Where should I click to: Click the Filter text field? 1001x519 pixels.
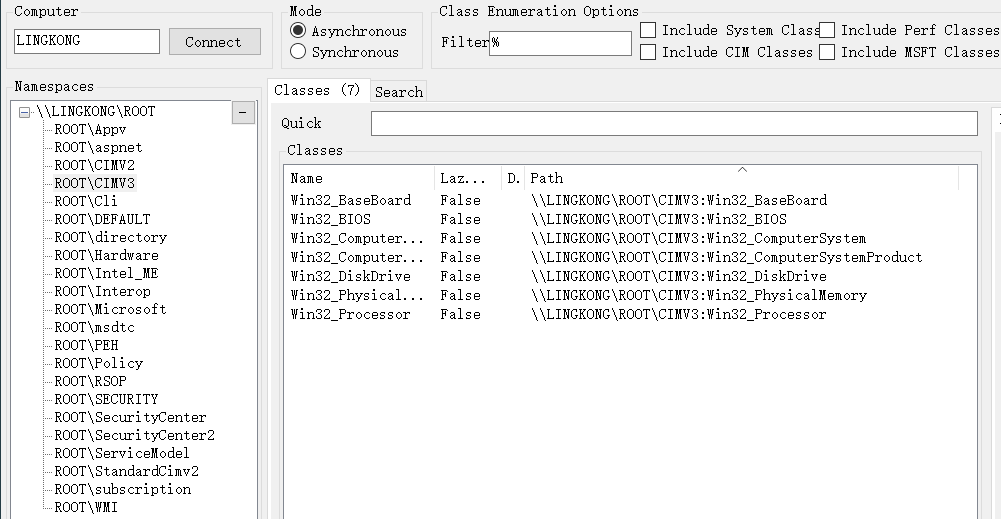[560, 43]
